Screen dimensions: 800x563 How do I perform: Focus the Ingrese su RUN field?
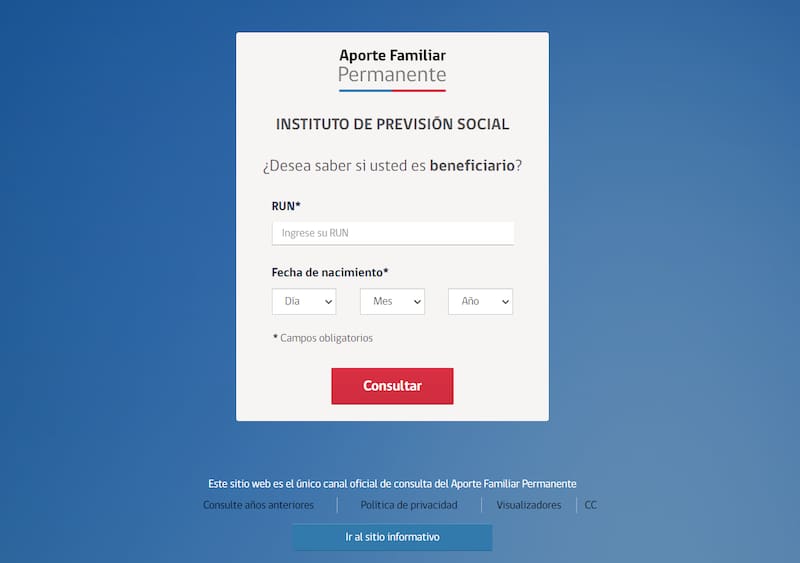[x=392, y=233]
